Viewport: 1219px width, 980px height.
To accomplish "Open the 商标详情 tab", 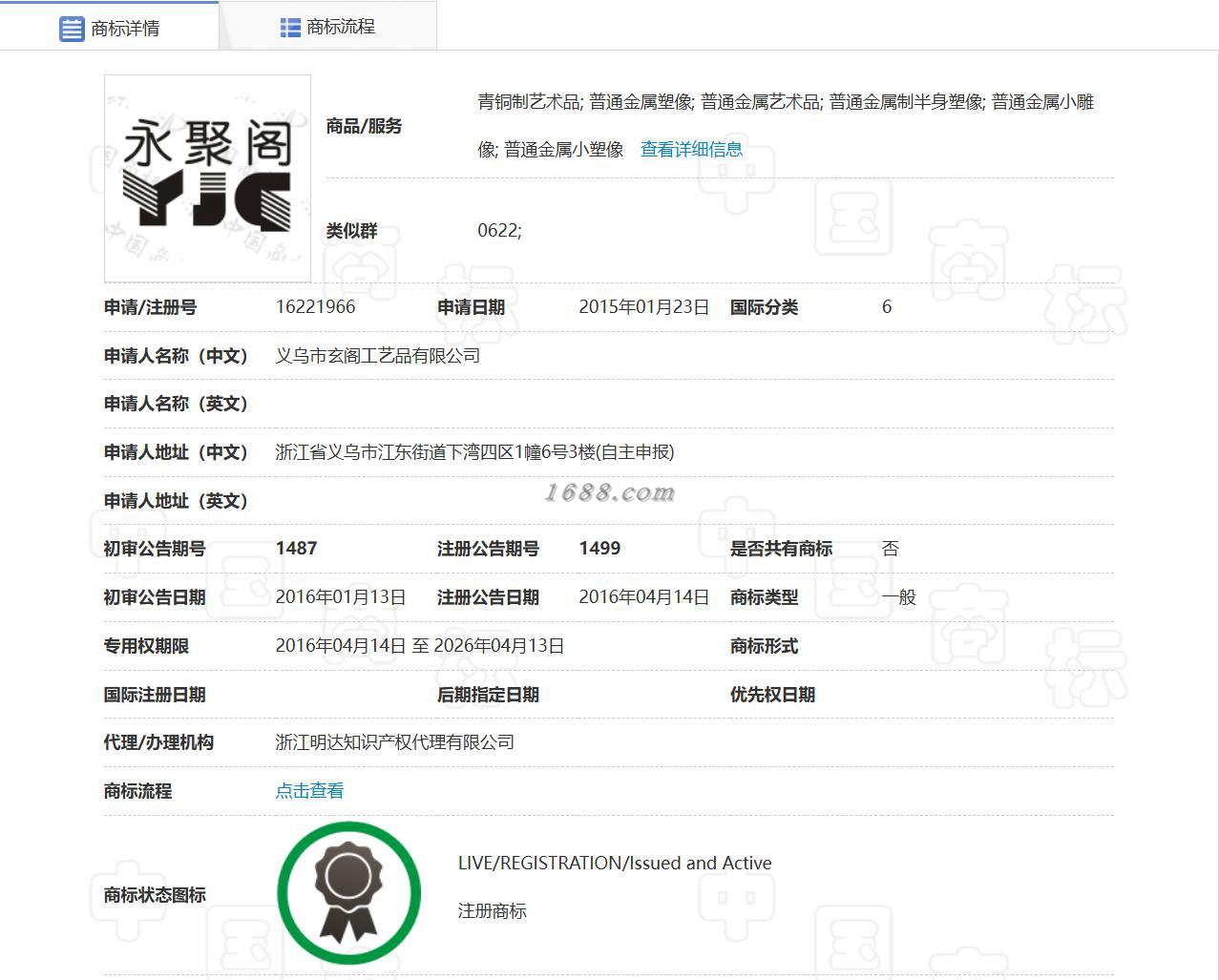I will 109,28.
